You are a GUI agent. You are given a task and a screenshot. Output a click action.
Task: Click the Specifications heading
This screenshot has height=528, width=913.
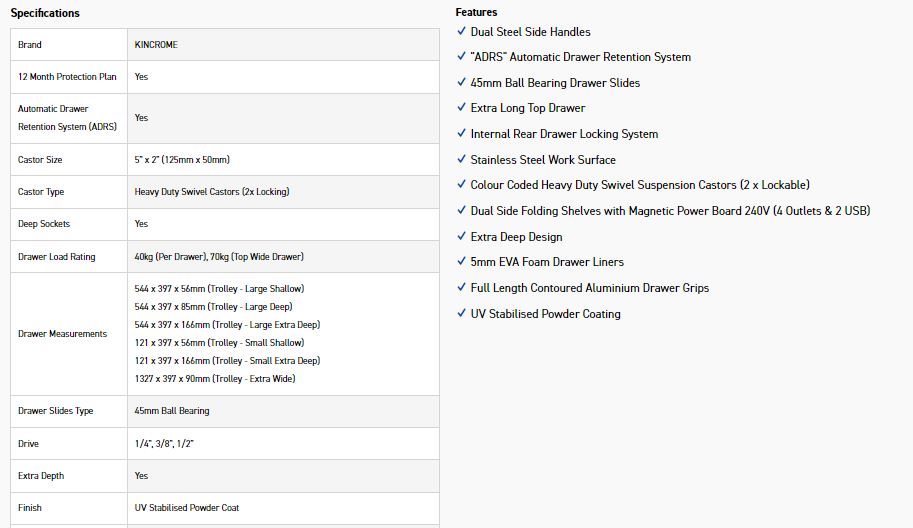(x=45, y=13)
